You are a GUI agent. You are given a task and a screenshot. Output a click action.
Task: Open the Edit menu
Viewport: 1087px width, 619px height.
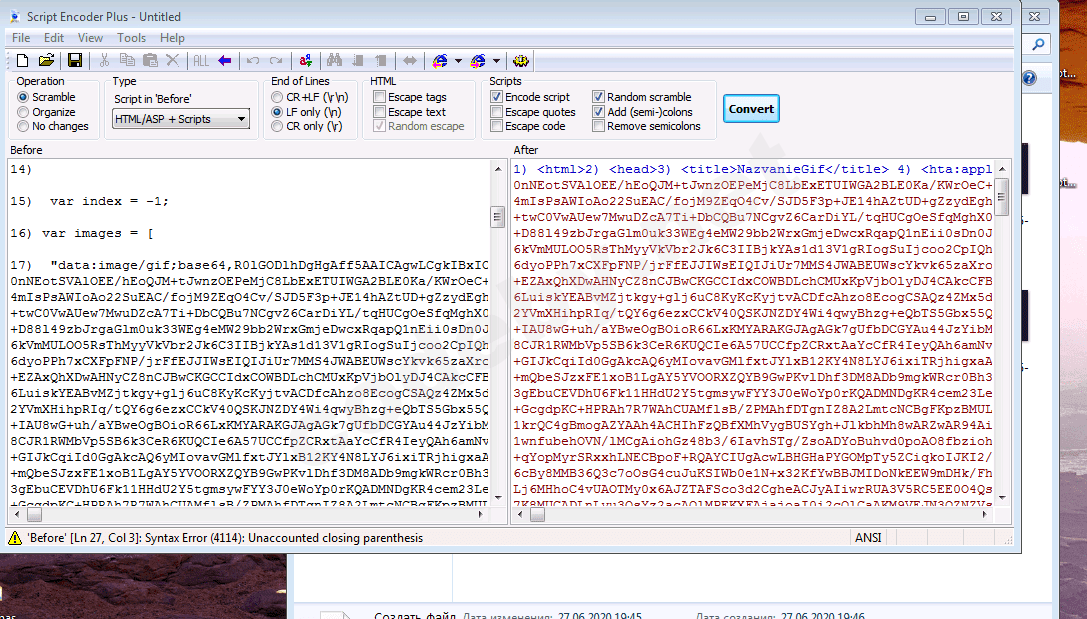point(54,37)
